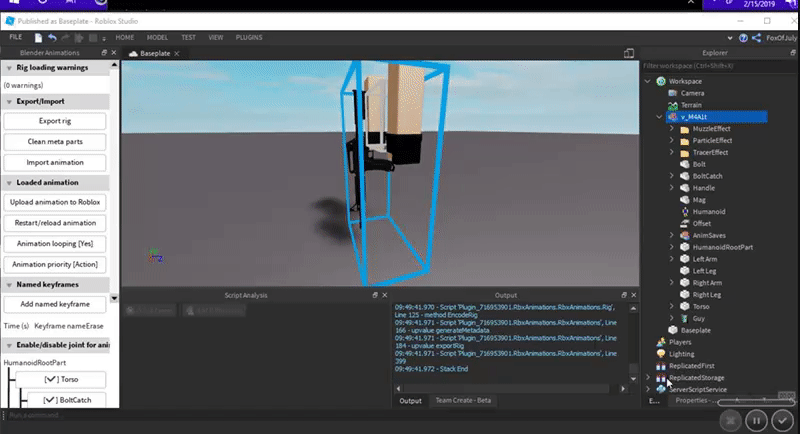This screenshot has width=800, height=434.
Task: Undock the Script Analysis panel
Action: [x=375, y=295]
